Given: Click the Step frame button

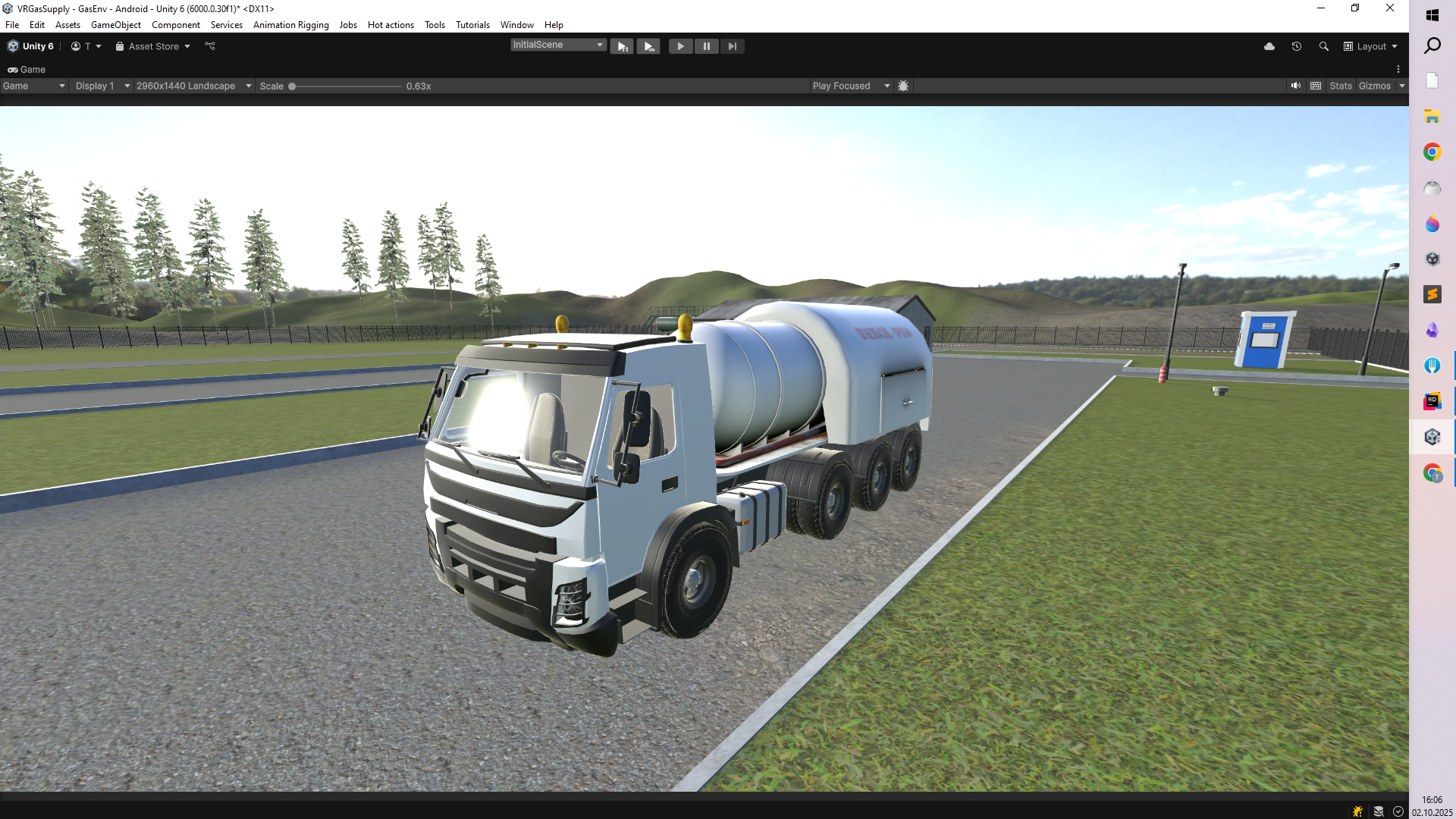Looking at the screenshot, I should [x=732, y=46].
